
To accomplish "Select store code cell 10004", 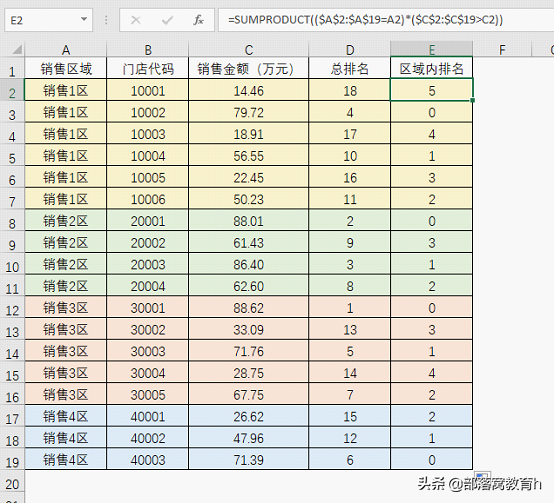I will coord(148,156).
